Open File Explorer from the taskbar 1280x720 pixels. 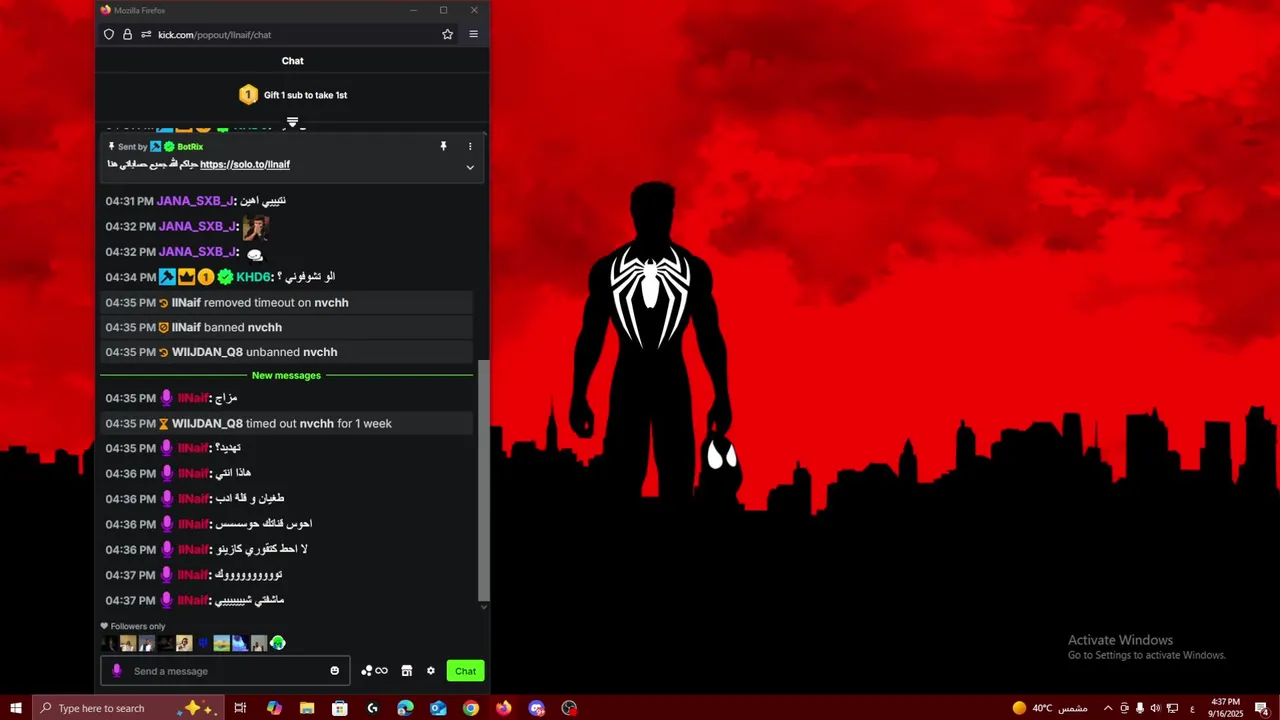click(x=307, y=708)
